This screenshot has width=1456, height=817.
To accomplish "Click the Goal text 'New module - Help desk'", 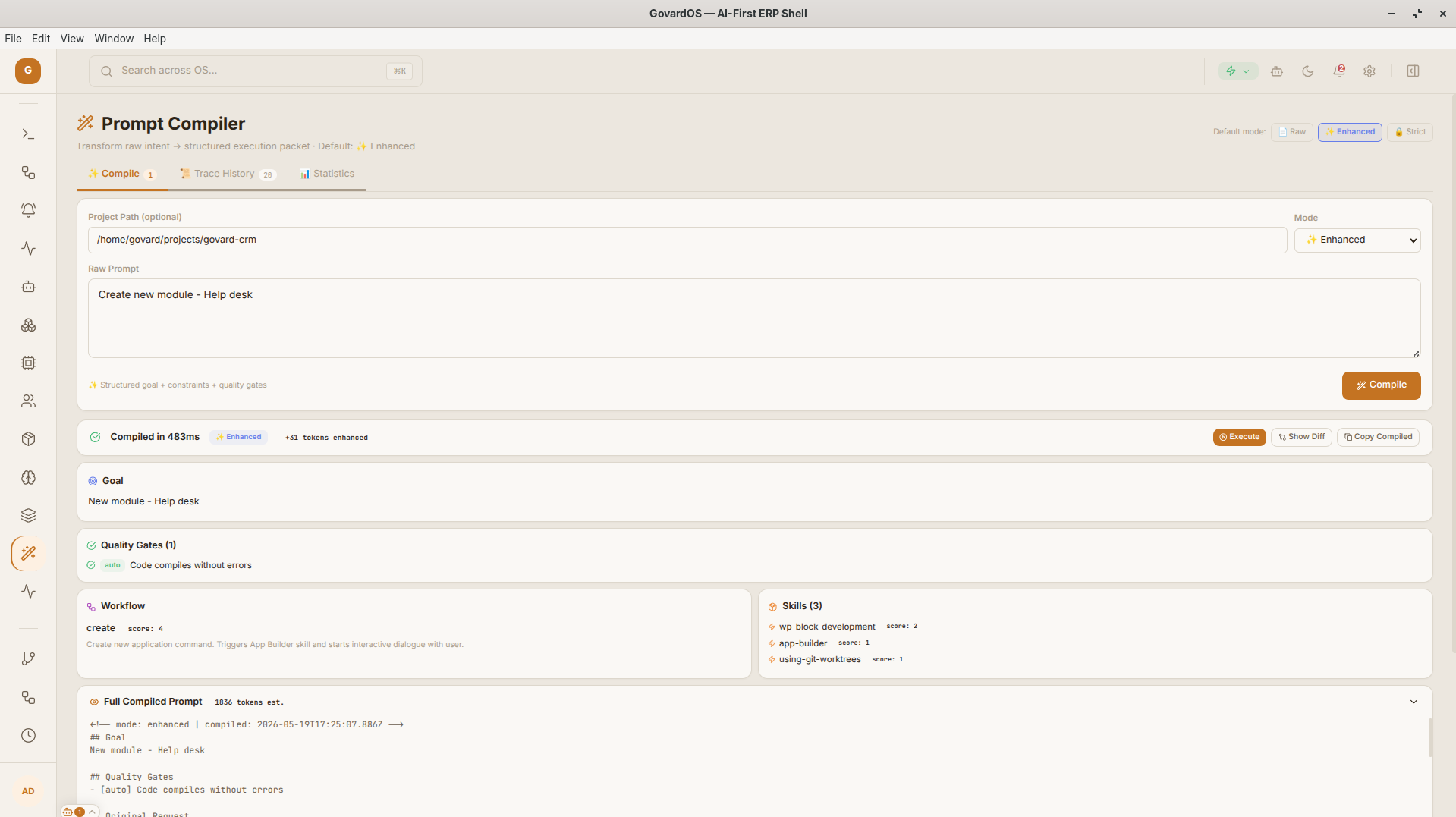I will pyautogui.click(x=143, y=501).
